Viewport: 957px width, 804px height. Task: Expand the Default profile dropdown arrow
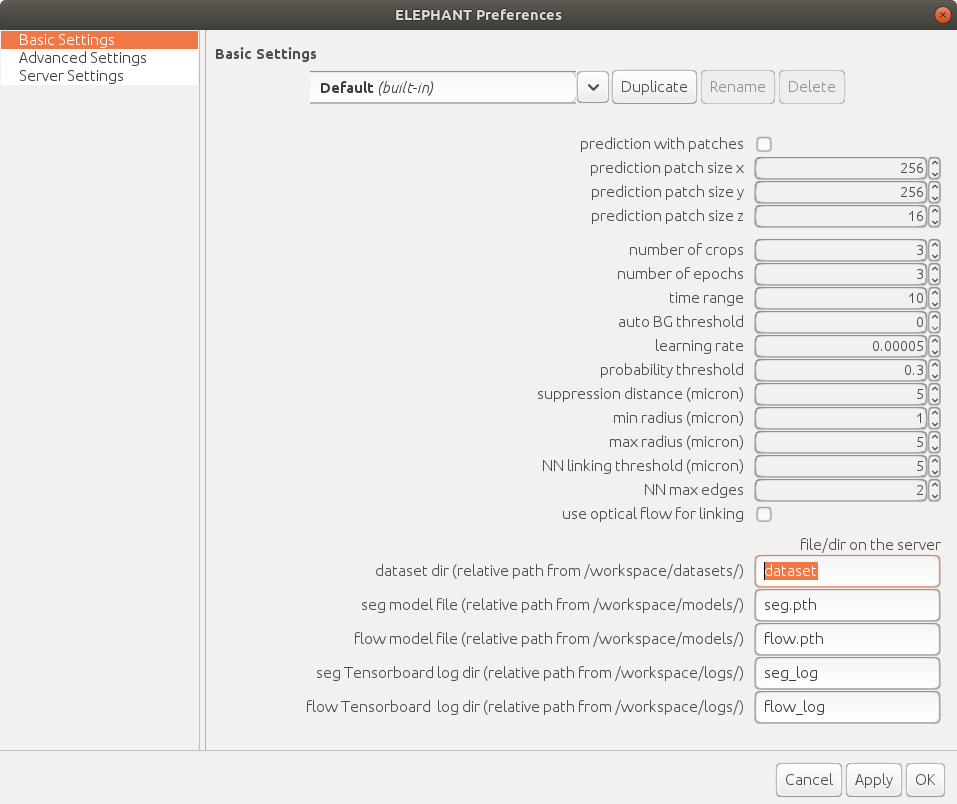pos(593,87)
